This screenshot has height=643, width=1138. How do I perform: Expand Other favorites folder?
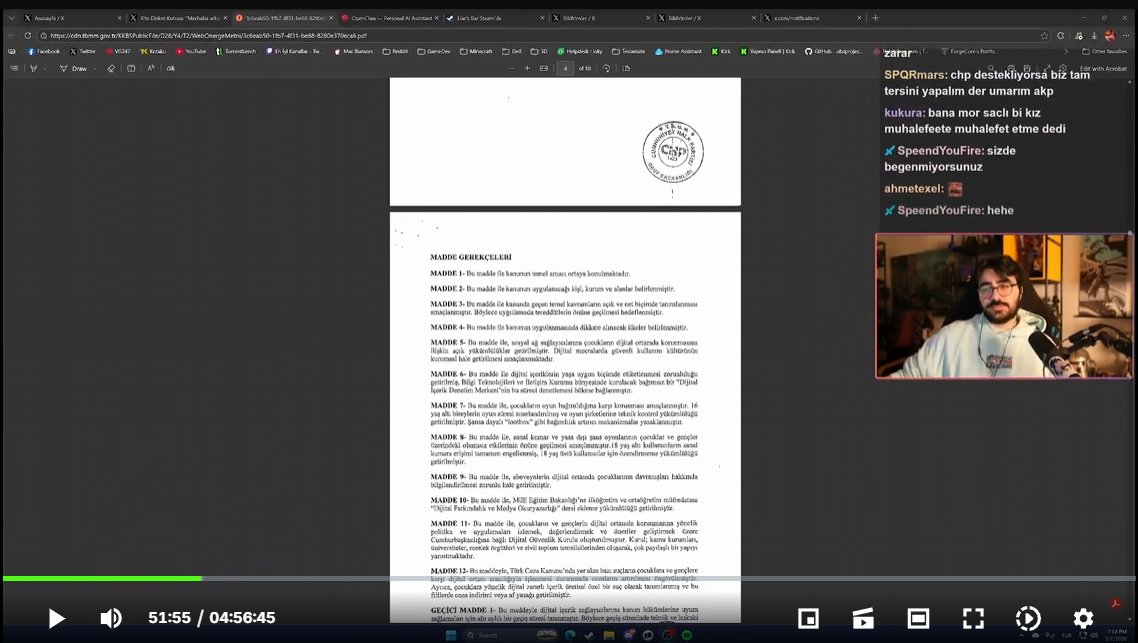[x=1104, y=52]
